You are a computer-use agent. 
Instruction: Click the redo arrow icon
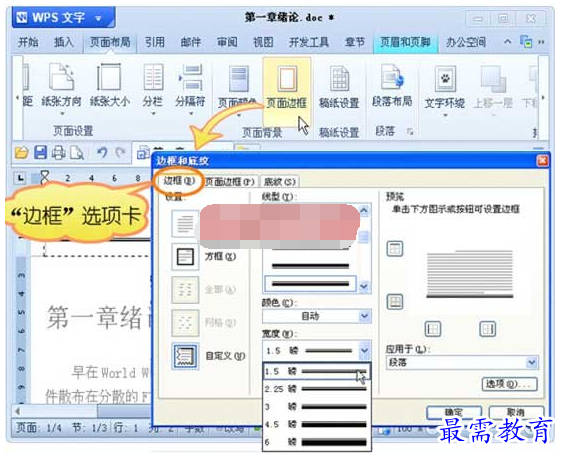coord(120,153)
